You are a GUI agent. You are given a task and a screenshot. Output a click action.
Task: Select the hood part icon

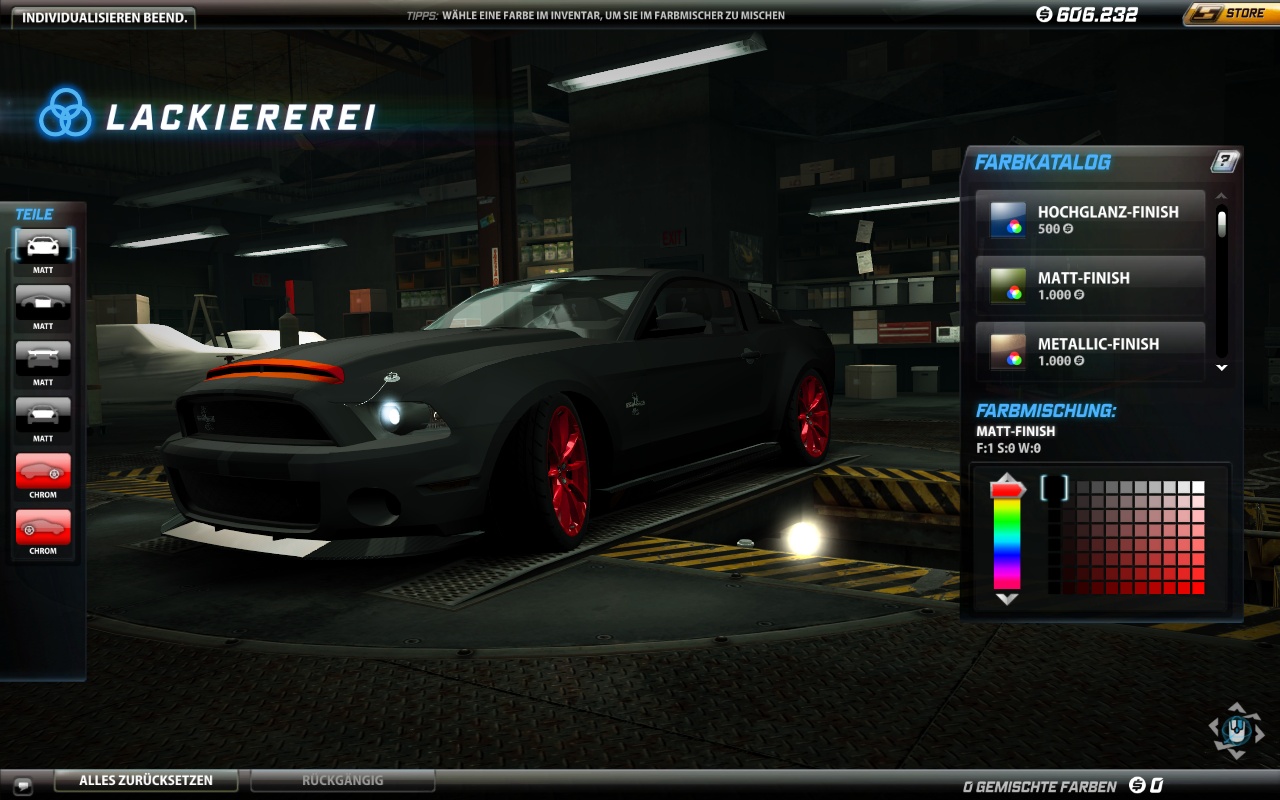click(x=43, y=301)
